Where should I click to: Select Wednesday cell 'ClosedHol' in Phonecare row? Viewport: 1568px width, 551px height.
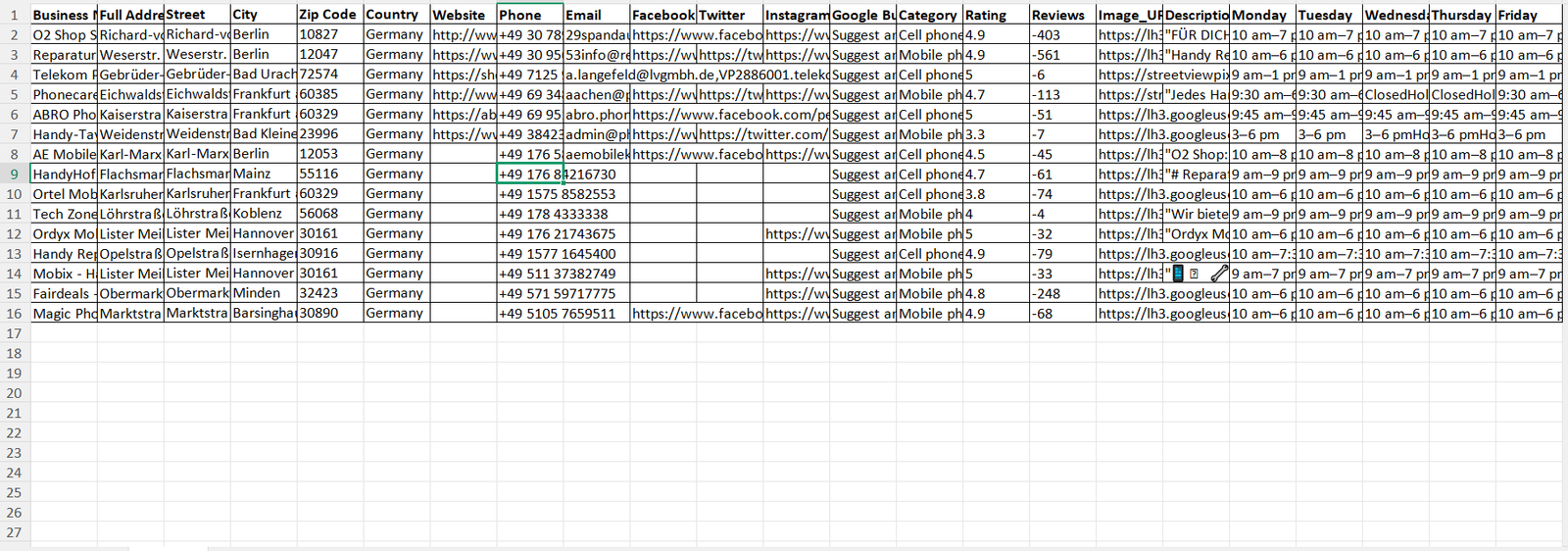(1396, 94)
